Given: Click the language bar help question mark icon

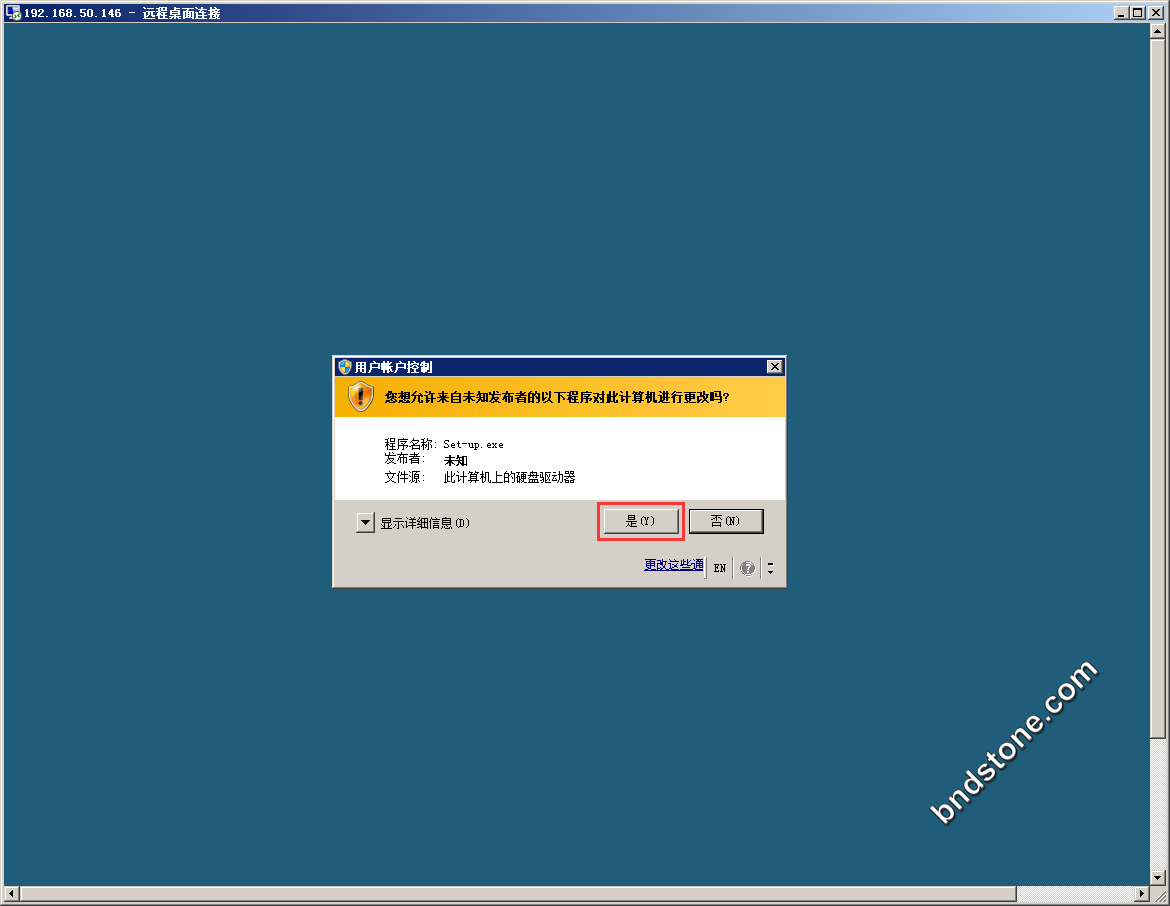Looking at the screenshot, I should point(747,568).
